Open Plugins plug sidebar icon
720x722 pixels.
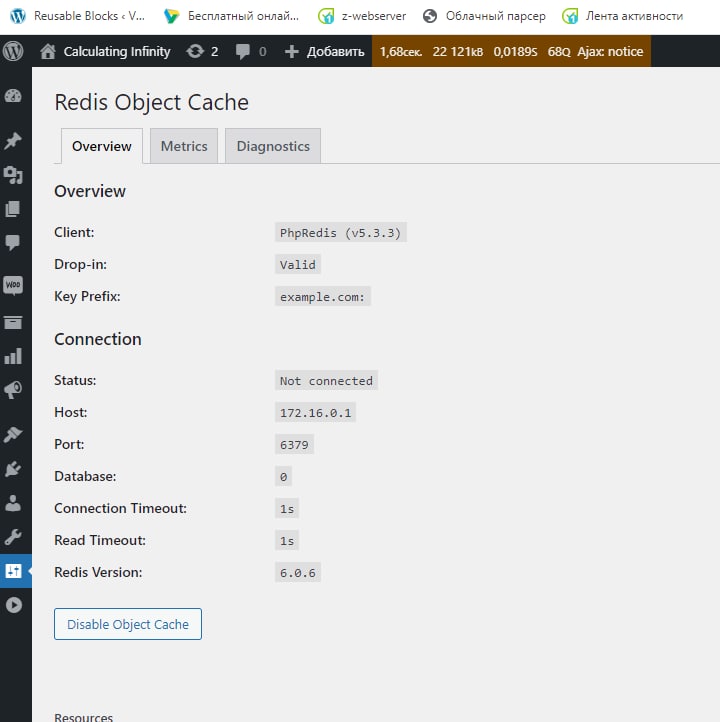[x=13, y=469]
